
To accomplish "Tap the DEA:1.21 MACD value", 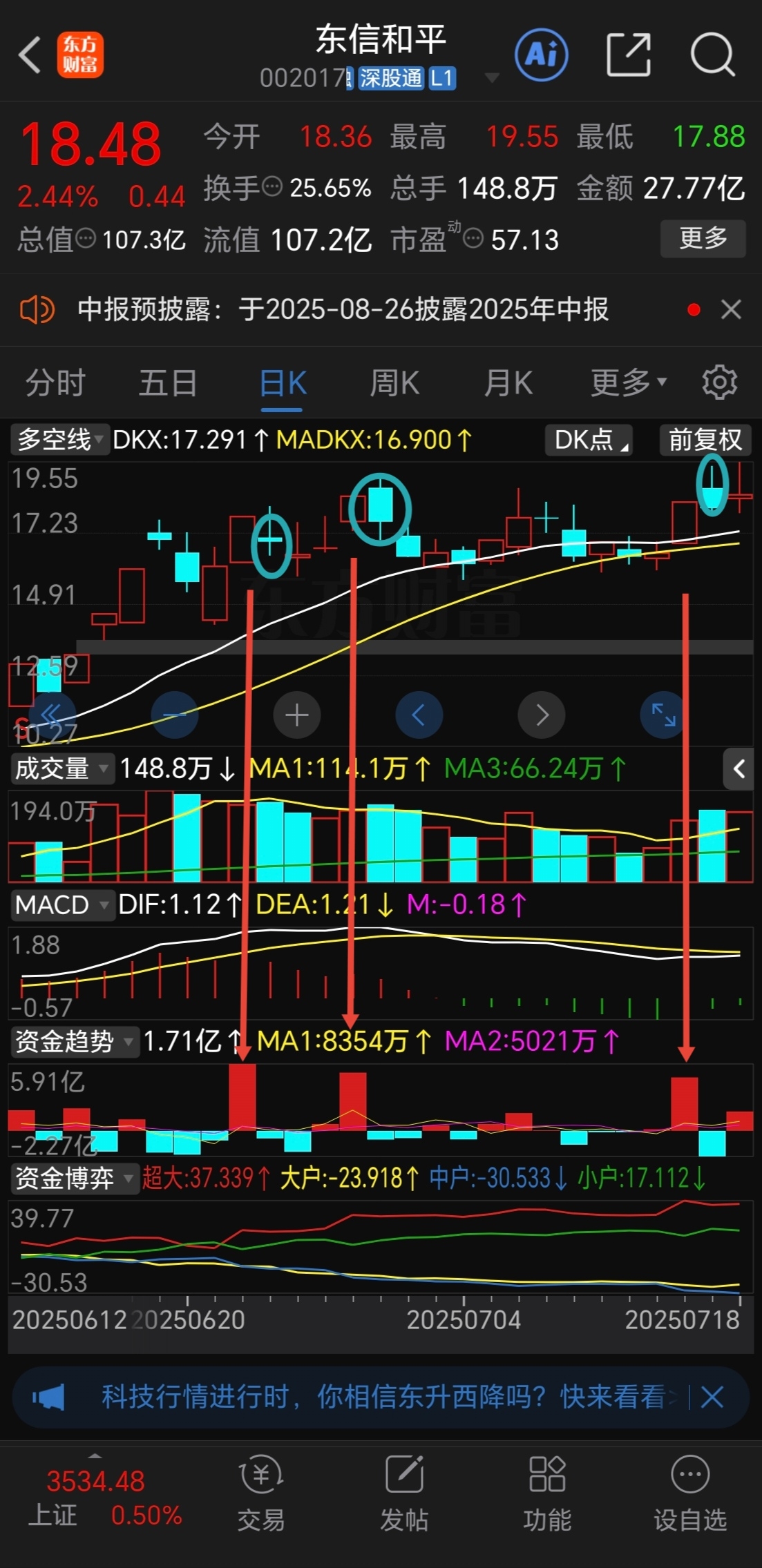I will [325, 904].
